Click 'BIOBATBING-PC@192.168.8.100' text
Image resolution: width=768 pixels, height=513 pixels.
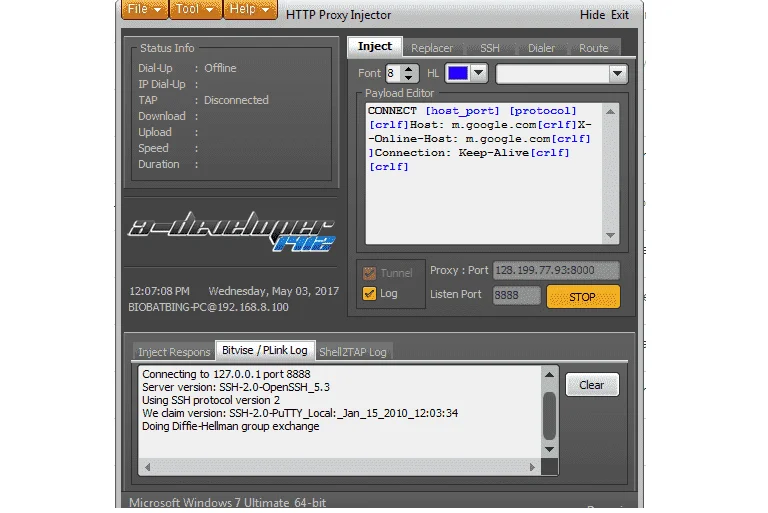pos(208,307)
